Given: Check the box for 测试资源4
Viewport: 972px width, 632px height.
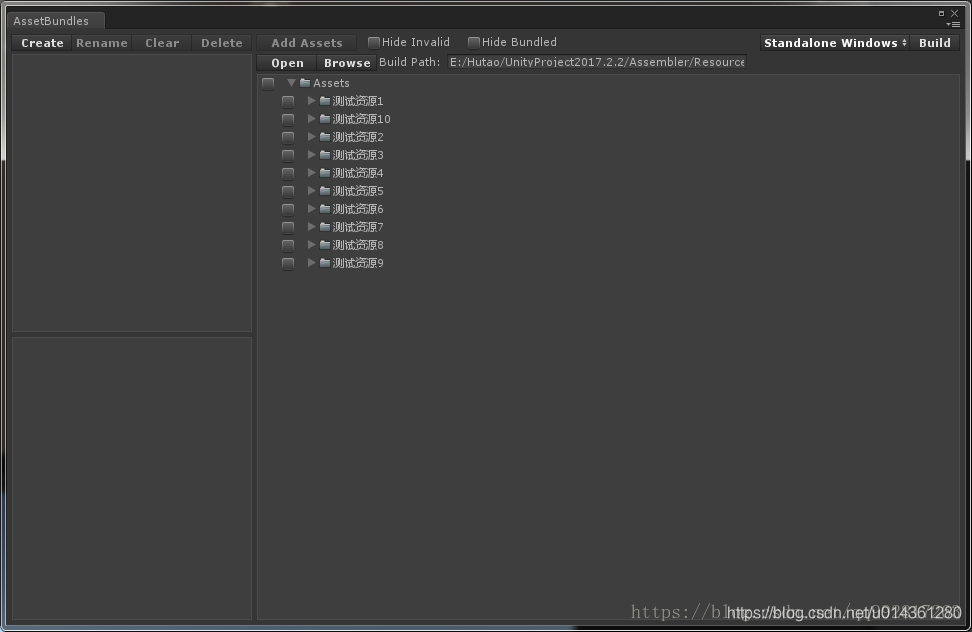Looking at the screenshot, I should [288, 173].
